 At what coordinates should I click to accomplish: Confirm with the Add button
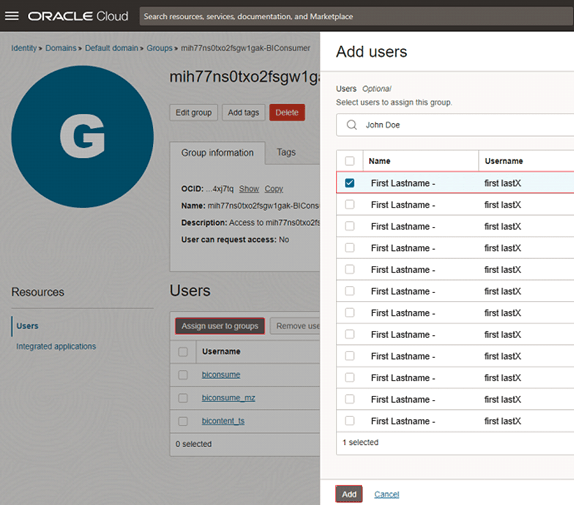coord(349,494)
